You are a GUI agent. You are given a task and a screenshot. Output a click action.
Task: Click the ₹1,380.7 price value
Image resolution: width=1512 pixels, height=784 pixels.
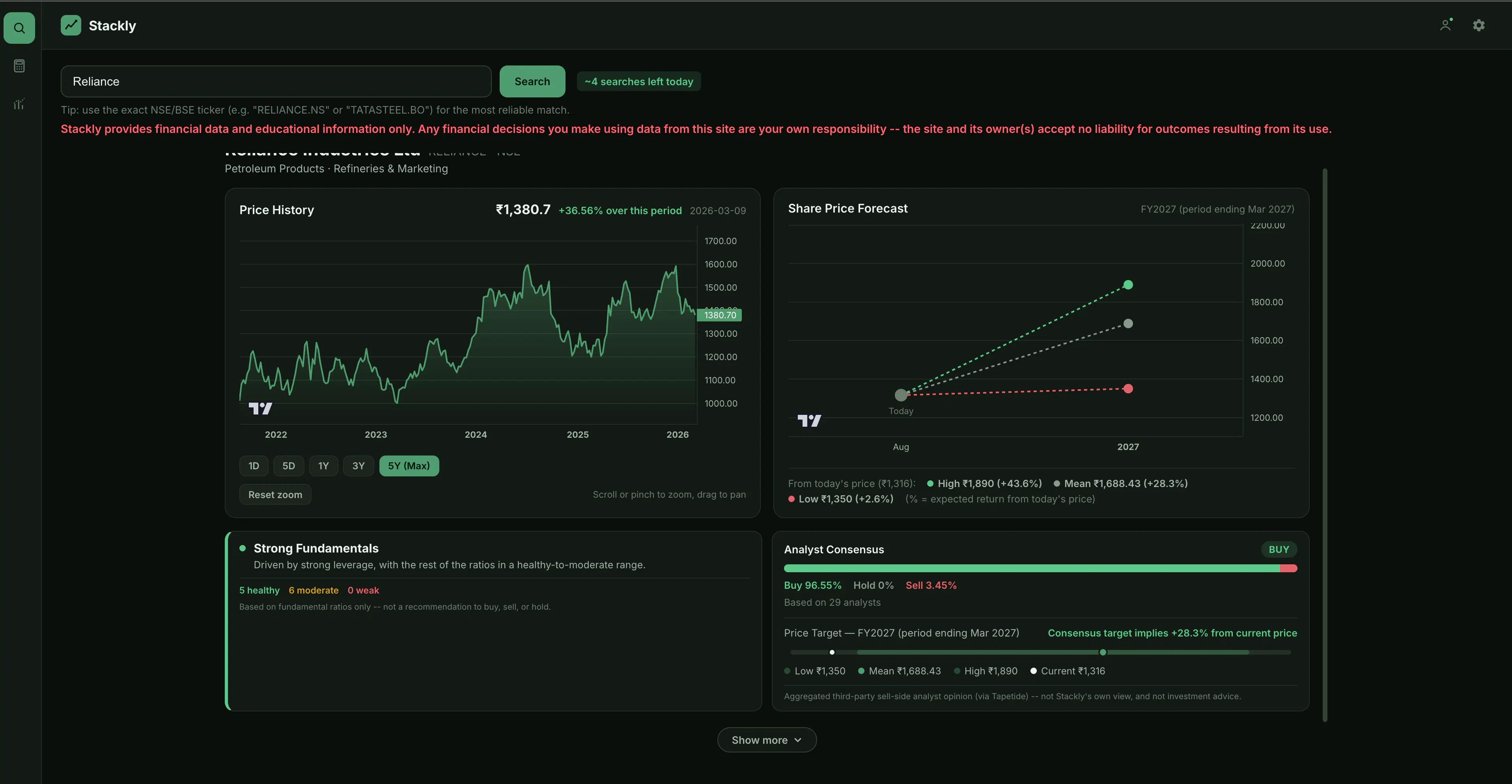coord(523,209)
